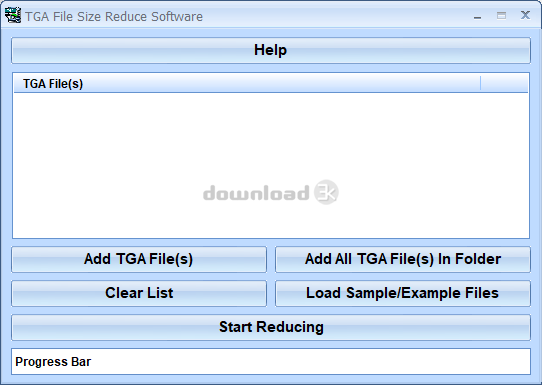The height and width of the screenshot is (385, 542).
Task: Start Reducing the files
Action: click(271, 327)
